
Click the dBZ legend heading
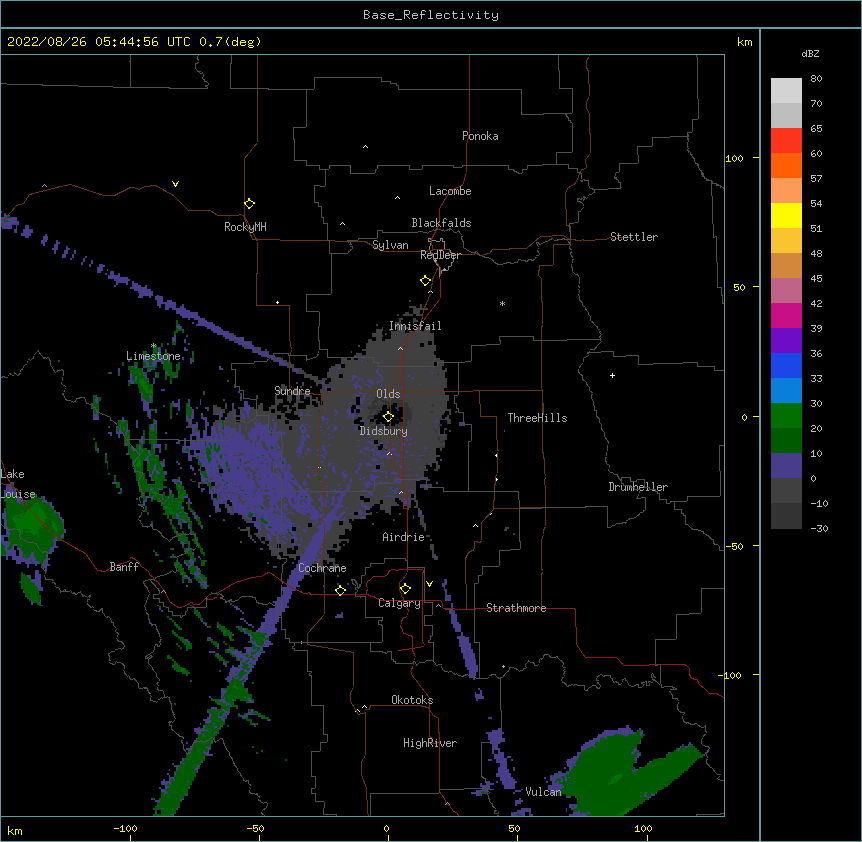tap(810, 53)
